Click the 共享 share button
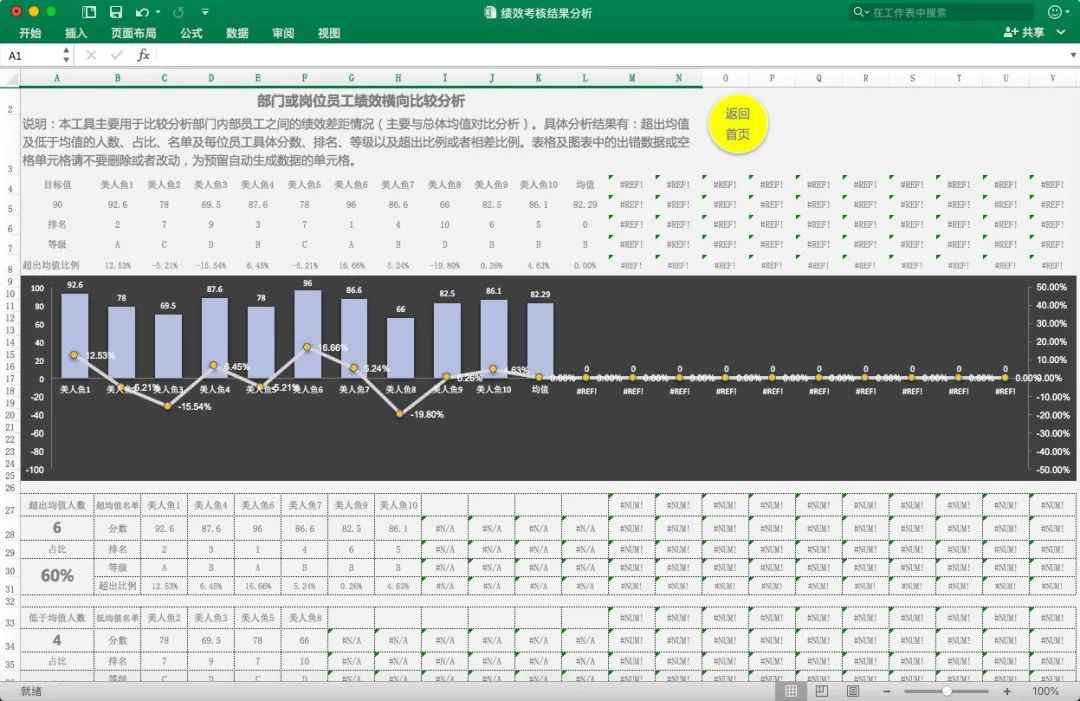The height and width of the screenshot is (701, 1080). pos(1024,33)
